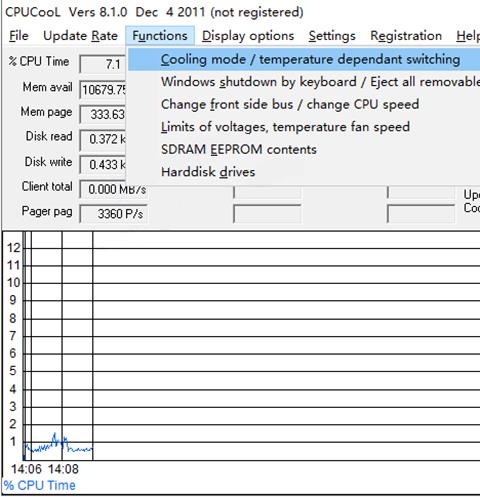
Task: Click the Mem avail label
Action: tap(47, 87)
